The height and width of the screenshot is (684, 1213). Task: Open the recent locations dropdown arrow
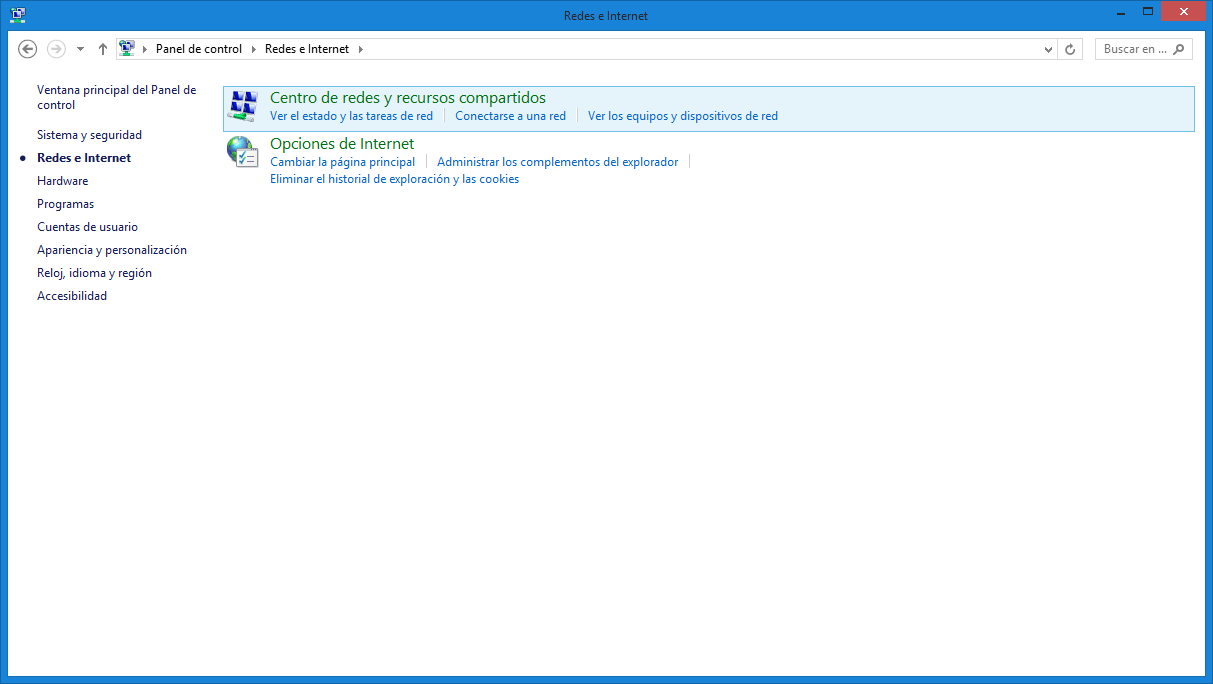[80, 49]
